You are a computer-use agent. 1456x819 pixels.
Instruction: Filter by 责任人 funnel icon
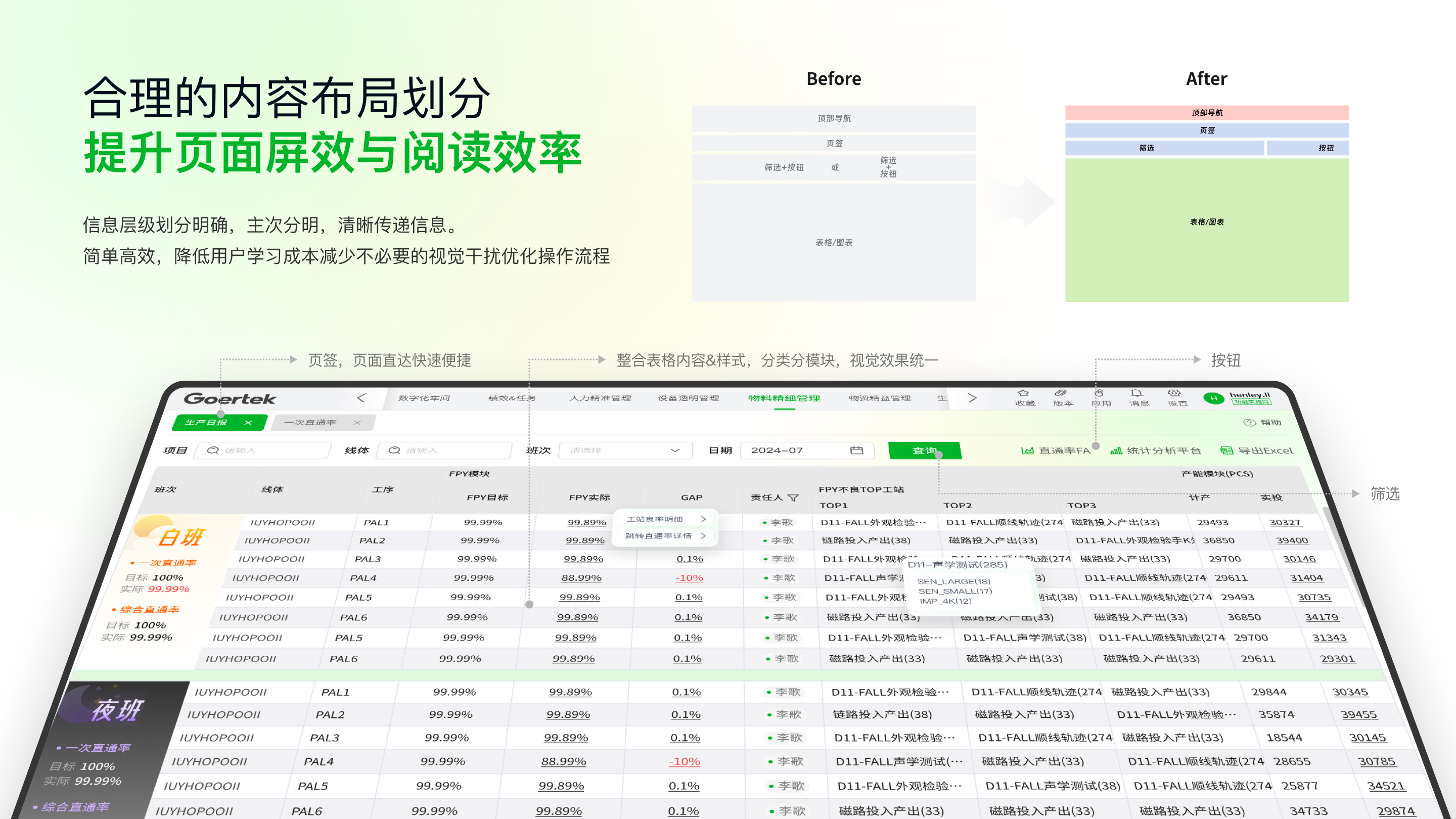tap(794, 497)
